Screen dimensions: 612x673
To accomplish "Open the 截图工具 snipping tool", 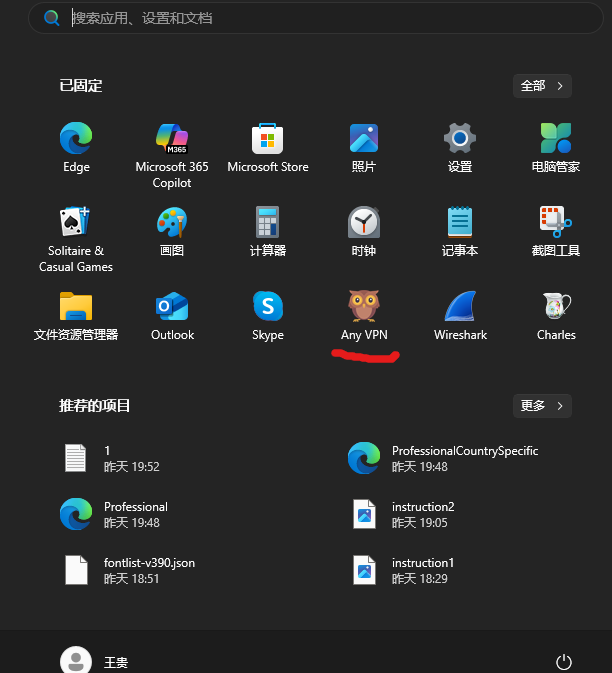I will [556, 223].
